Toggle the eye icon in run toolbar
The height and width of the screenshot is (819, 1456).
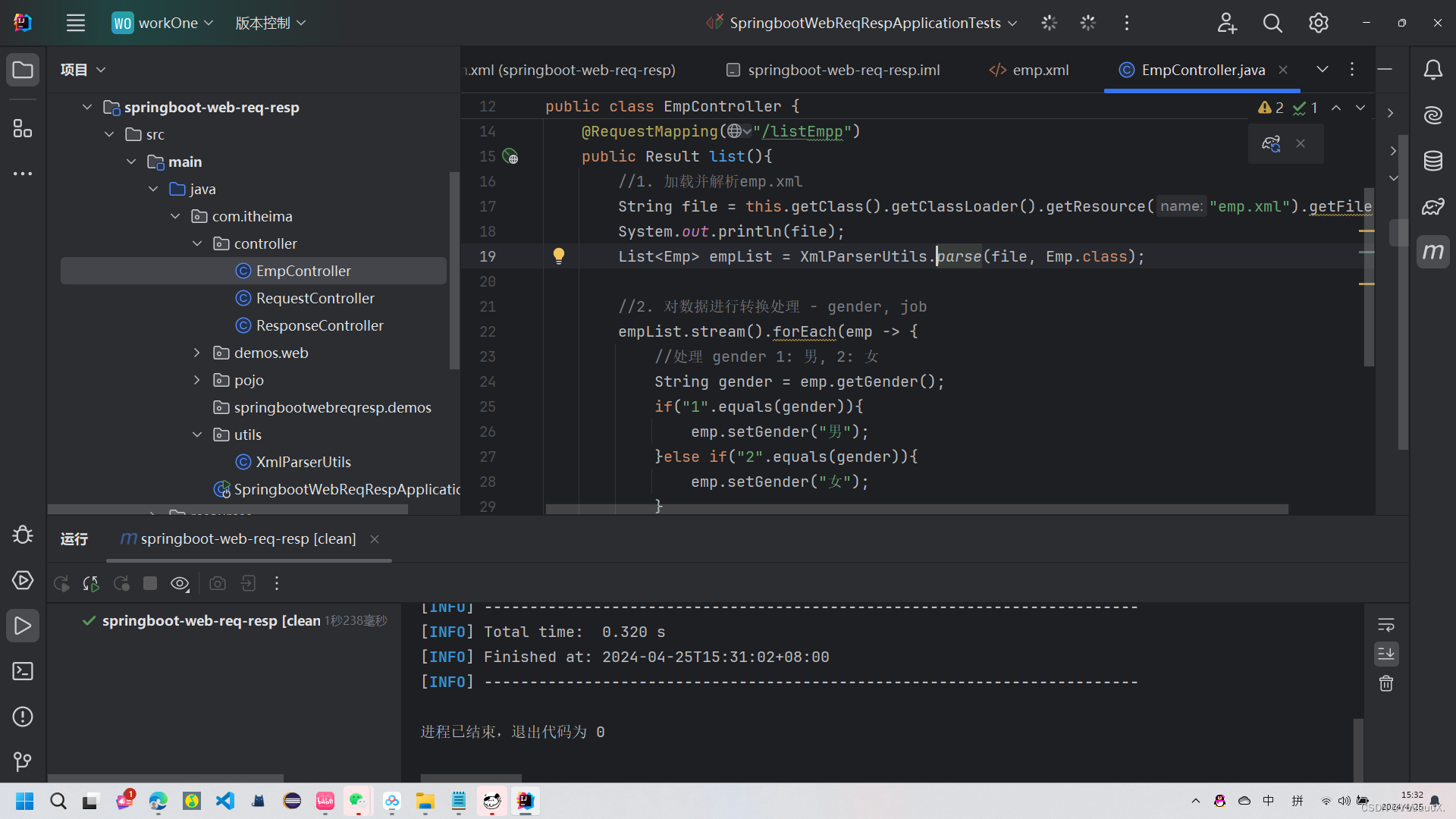click(180, 583)
